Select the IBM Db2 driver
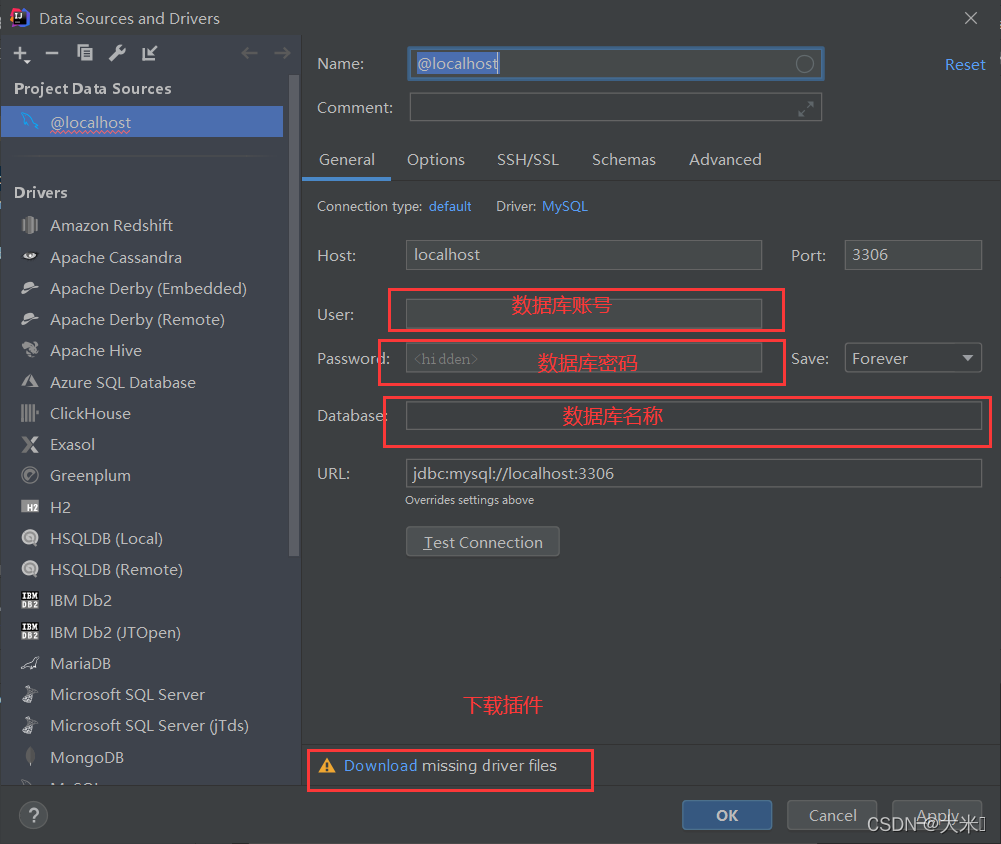The image size is (1001, 844). (80, 601)
